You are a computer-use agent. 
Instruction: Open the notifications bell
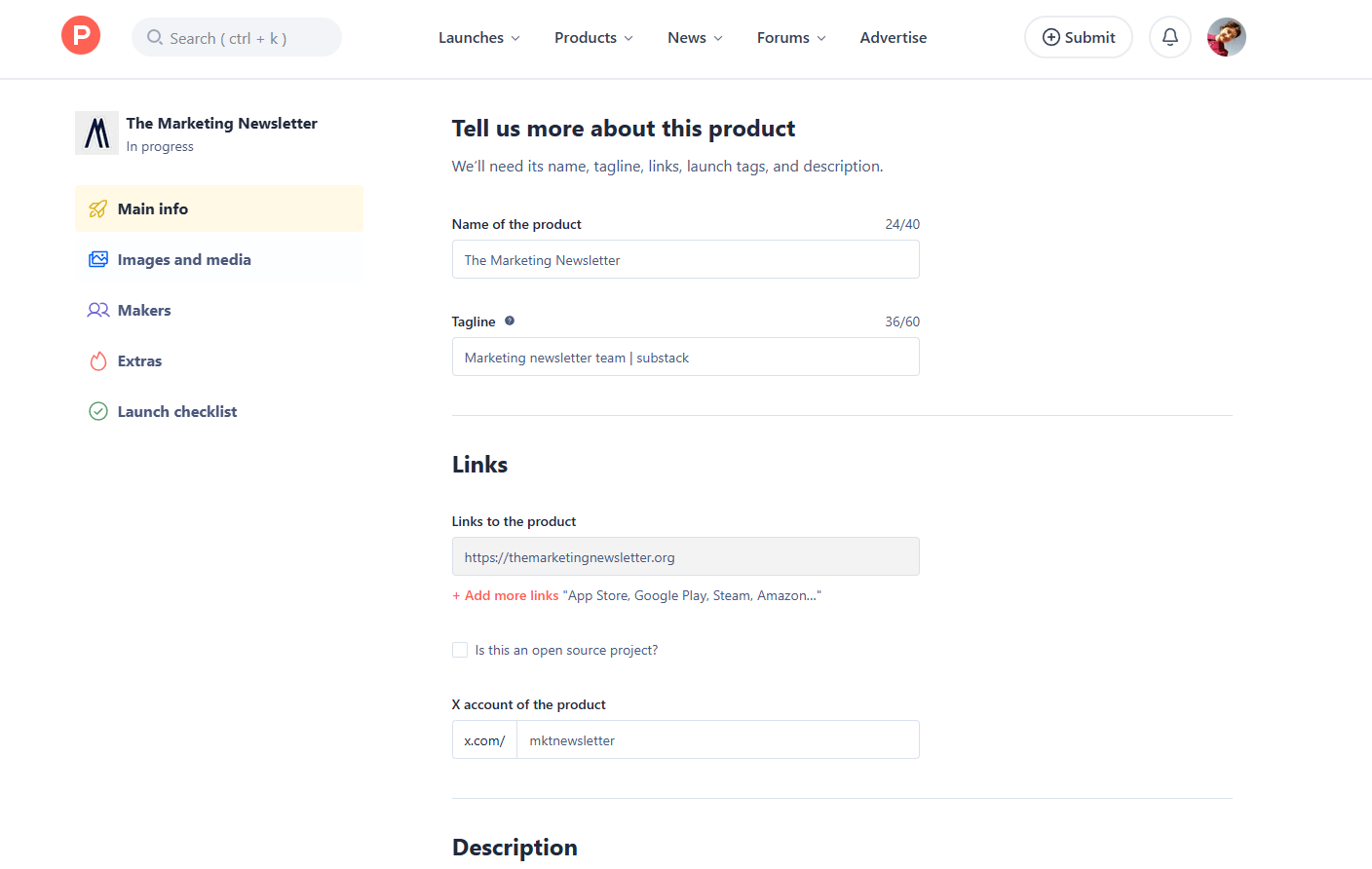click(x=1170, y=37)
